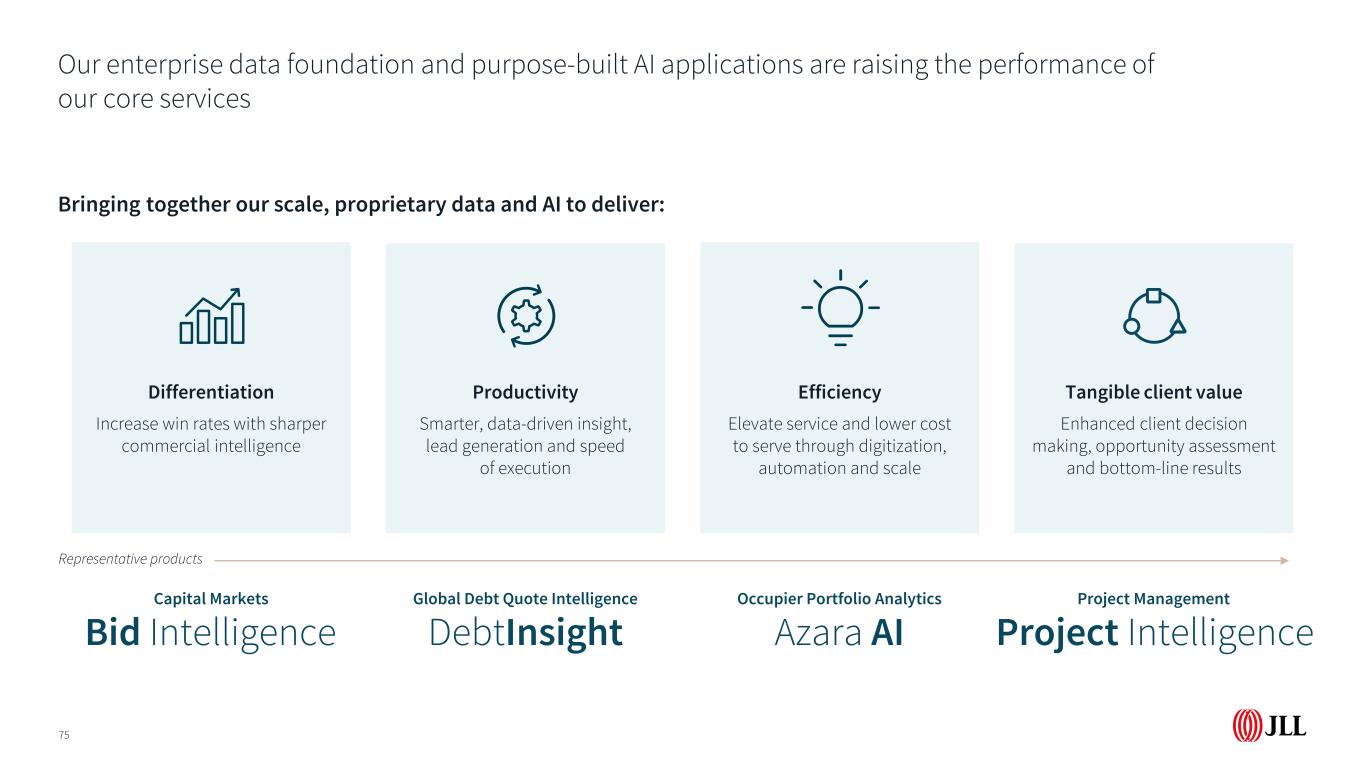
Task: Select the Productivity heading
Action: [525, 392]
